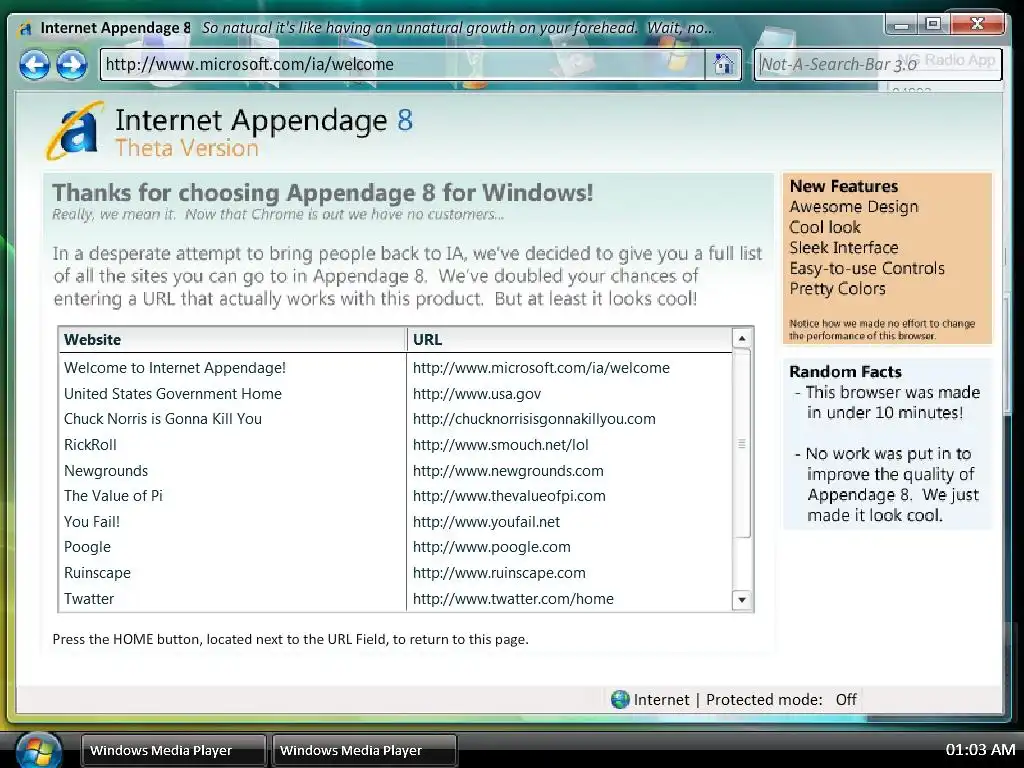
Task: Click the globe icon in the status bar
Action: 620,699
